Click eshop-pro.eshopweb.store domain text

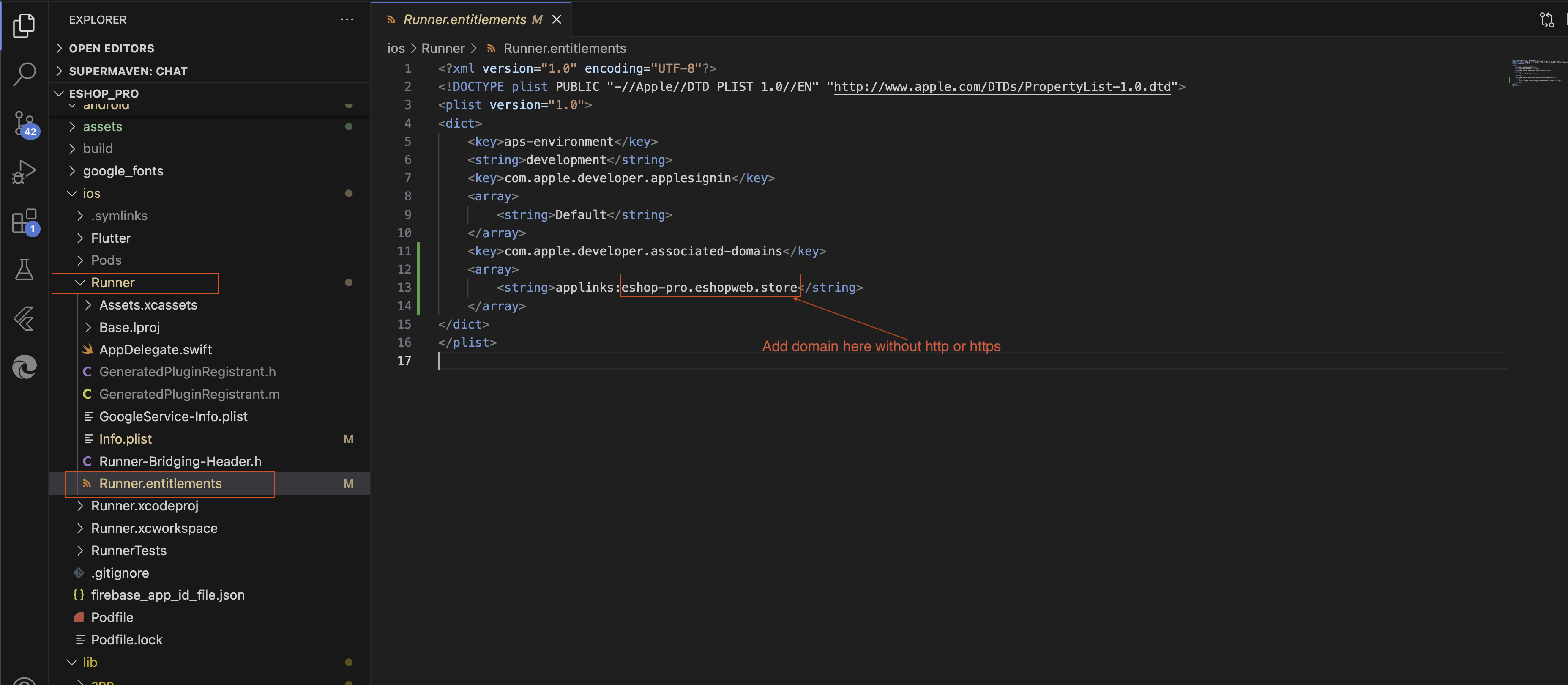(709, 288)
